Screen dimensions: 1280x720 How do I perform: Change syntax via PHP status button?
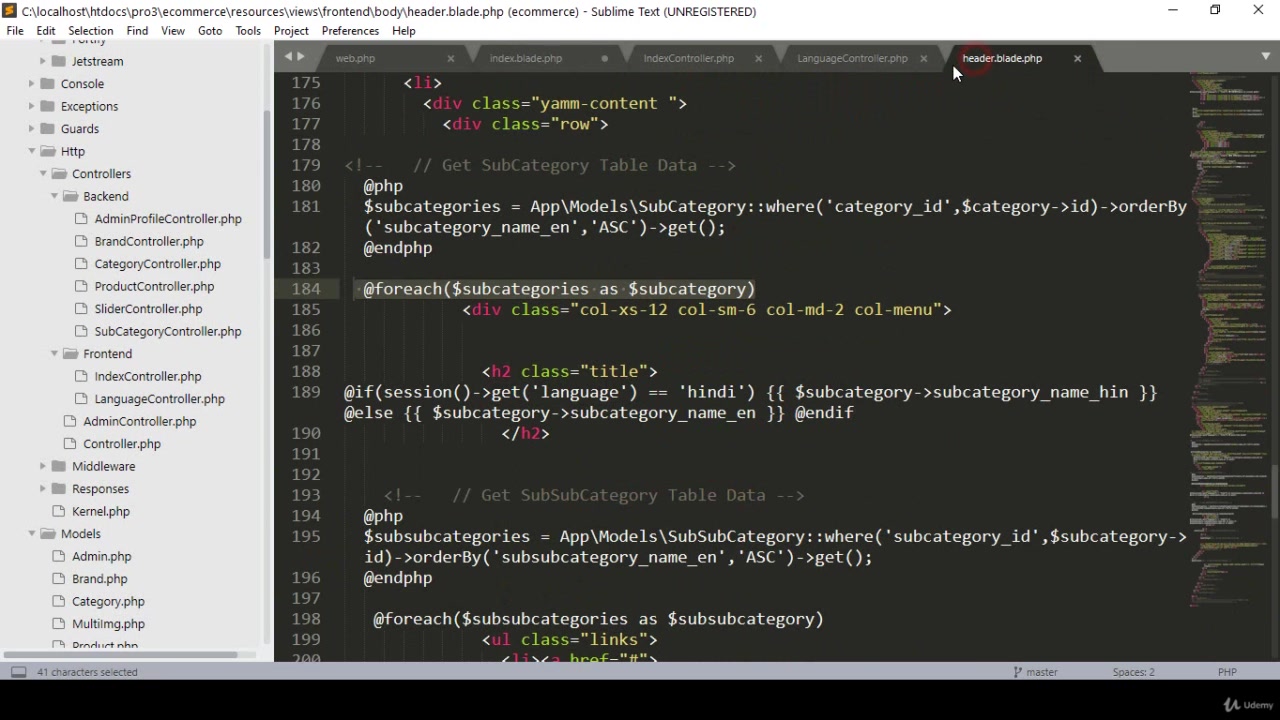coord(1227,672)
